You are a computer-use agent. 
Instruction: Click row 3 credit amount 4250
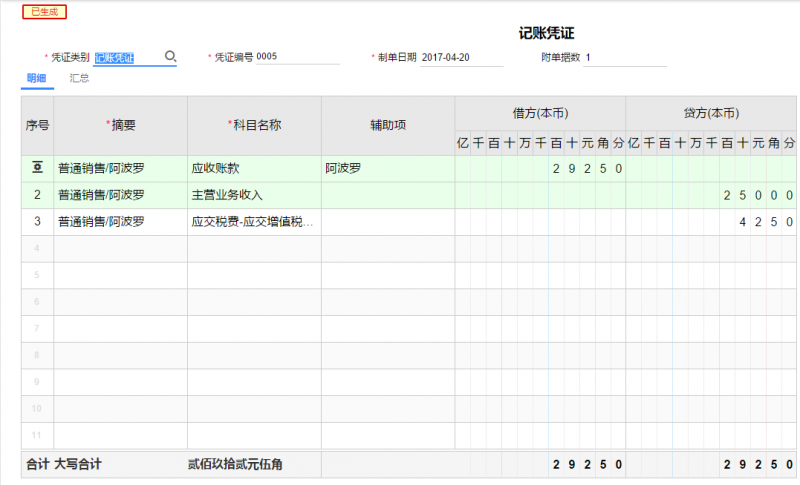[766, 222]
